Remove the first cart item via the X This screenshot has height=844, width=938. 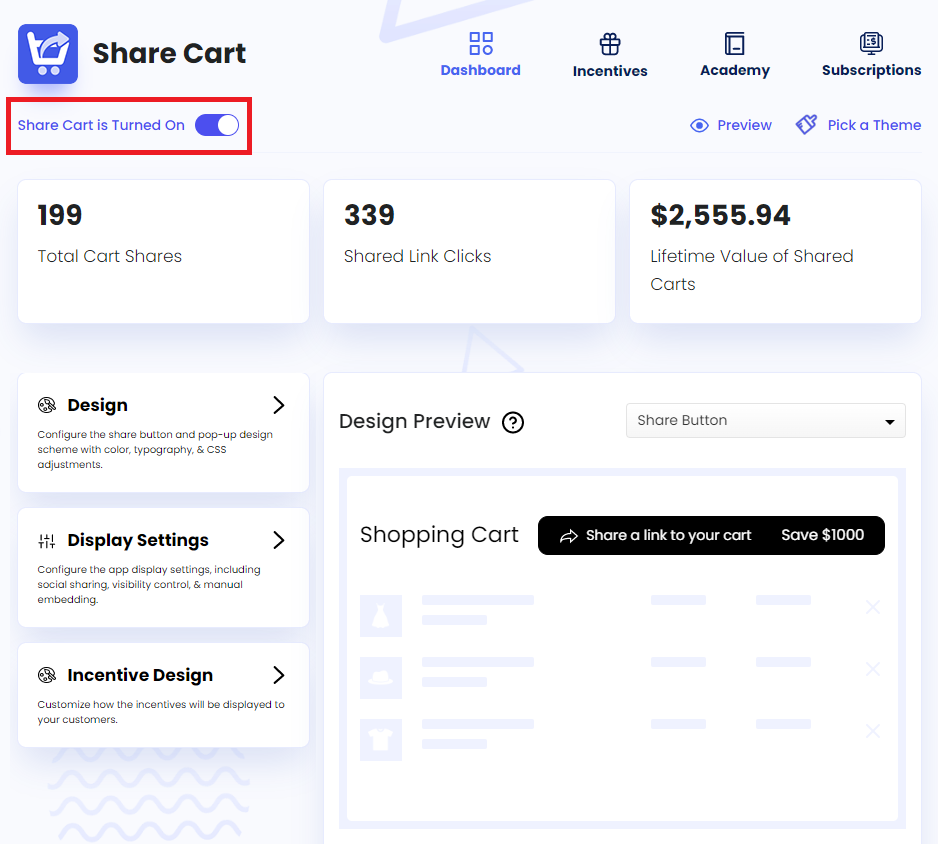(872, 606)
